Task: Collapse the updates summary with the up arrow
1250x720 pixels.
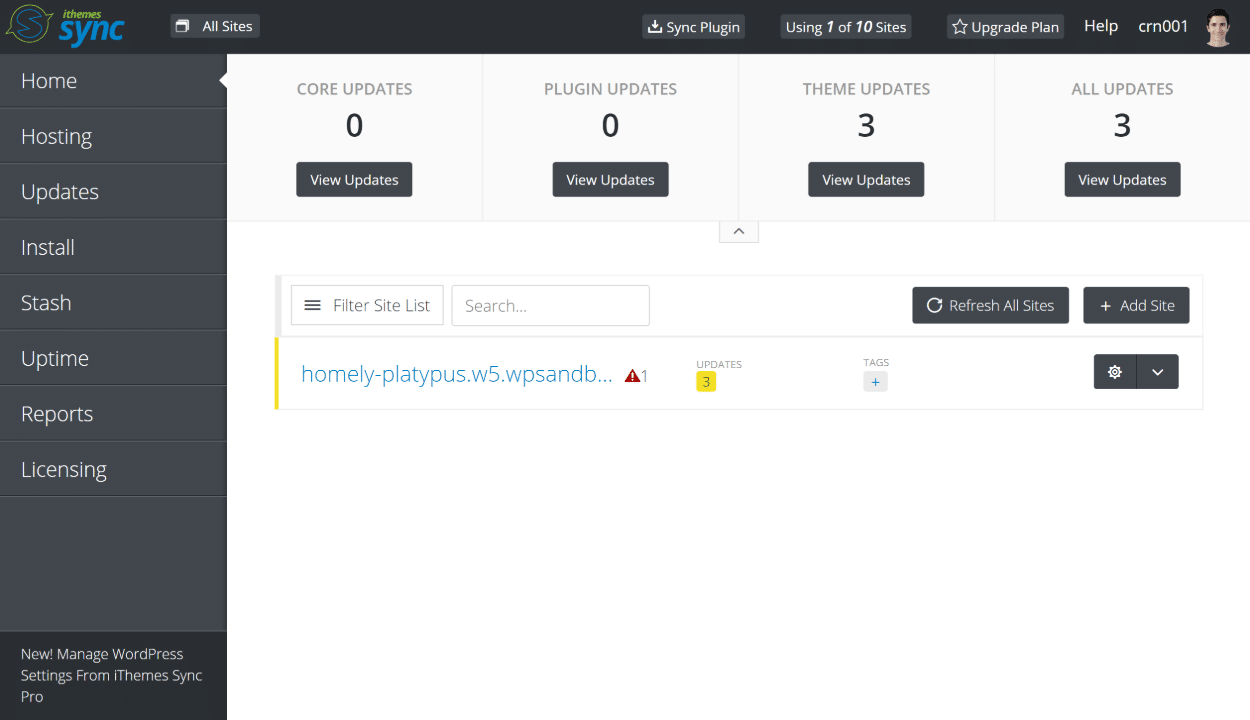Action: click(738, 230)
